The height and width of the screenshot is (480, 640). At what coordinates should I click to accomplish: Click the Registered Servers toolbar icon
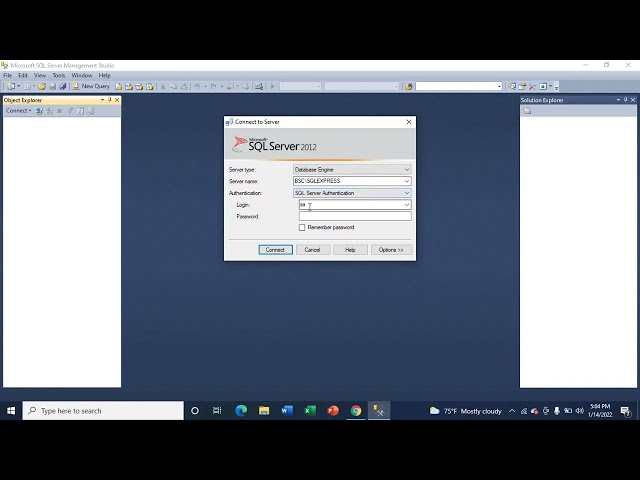[x=512, y=87]
